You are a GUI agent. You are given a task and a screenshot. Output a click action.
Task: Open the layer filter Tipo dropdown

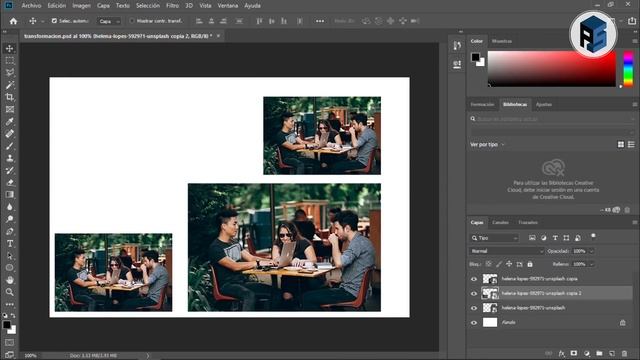[494, 238]
